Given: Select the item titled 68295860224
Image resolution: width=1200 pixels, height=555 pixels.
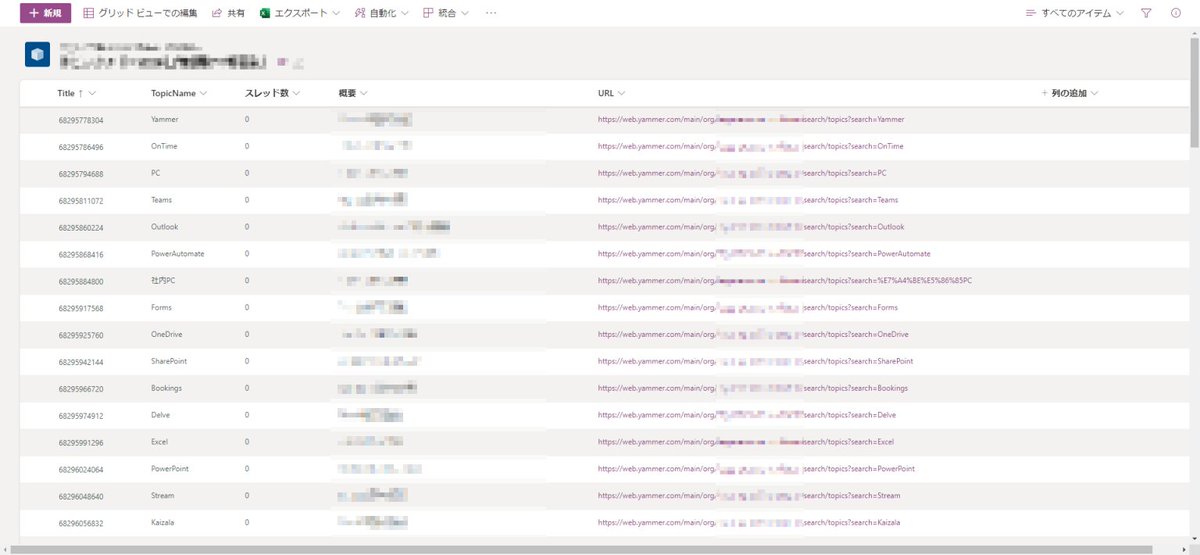Looking at the screenshot, I should click(x=81, y=228).
